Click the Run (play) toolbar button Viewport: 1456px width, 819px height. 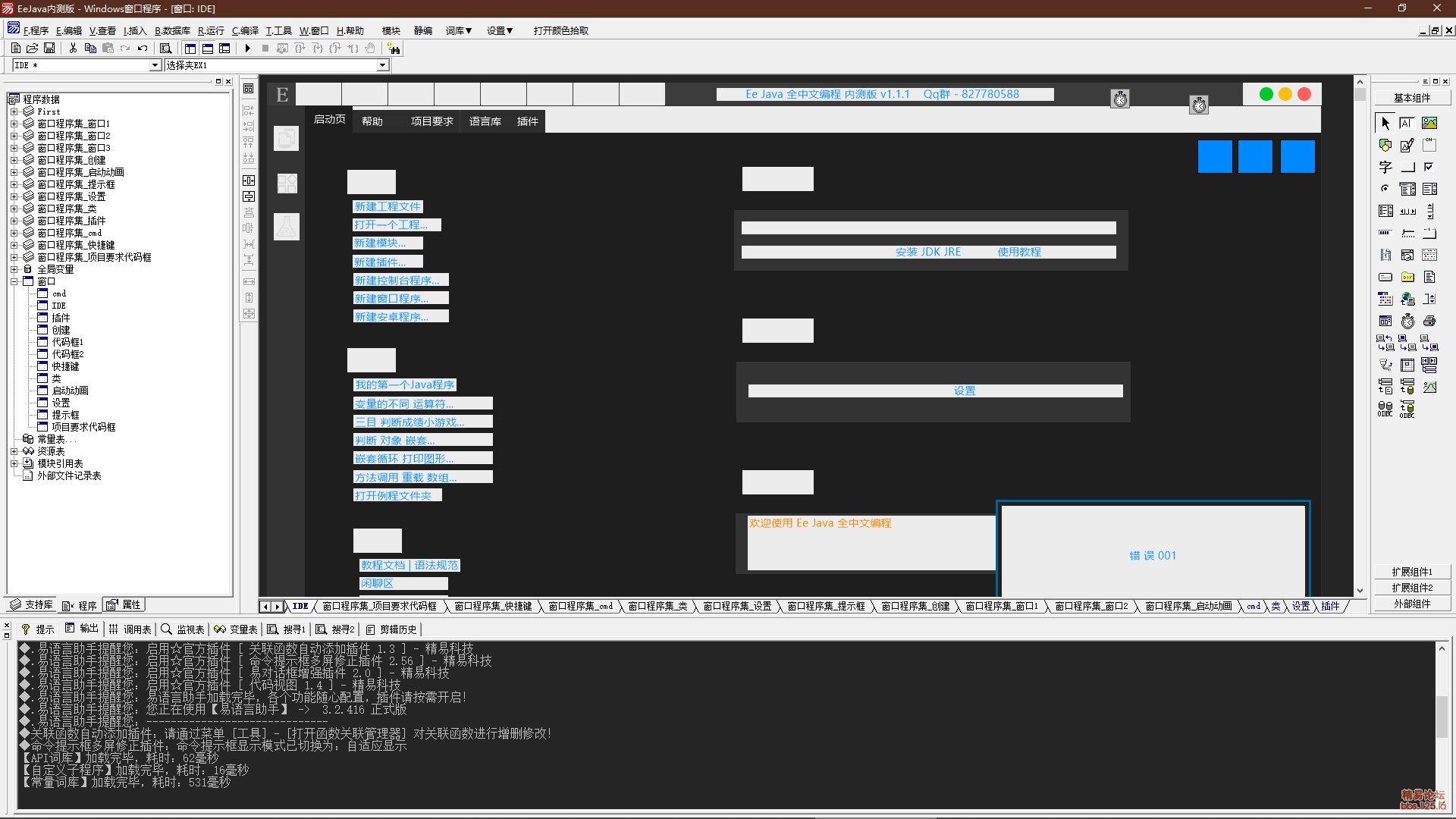click(247, 49)
